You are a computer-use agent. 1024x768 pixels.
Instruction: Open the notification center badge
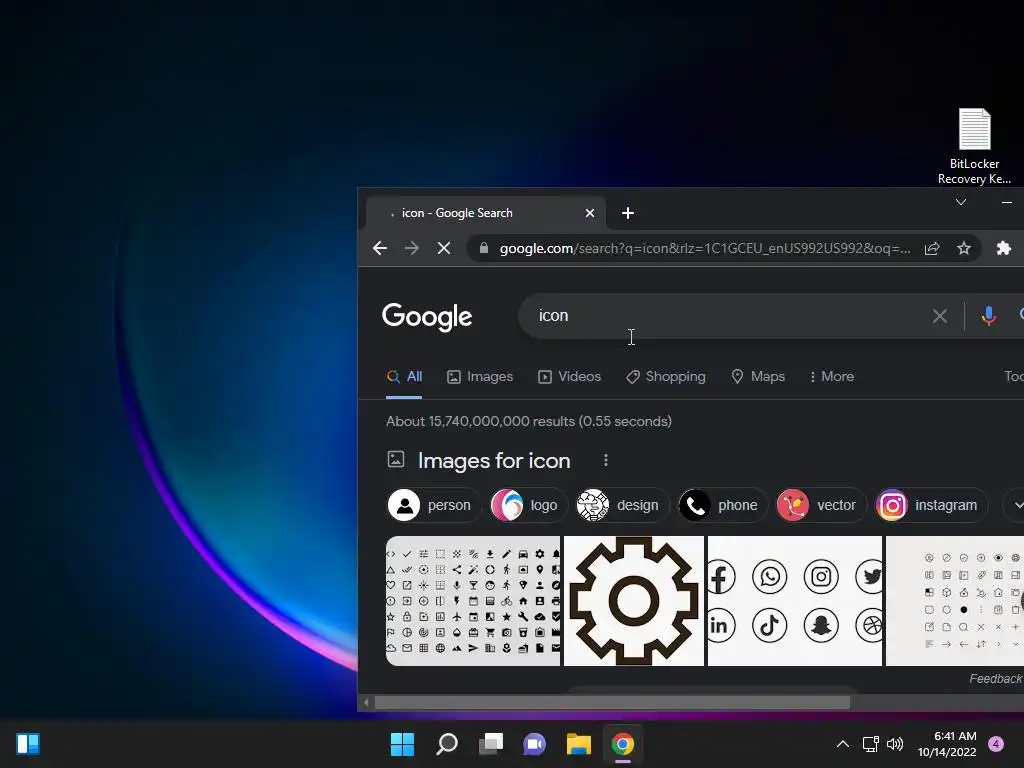tap(996, 744)
